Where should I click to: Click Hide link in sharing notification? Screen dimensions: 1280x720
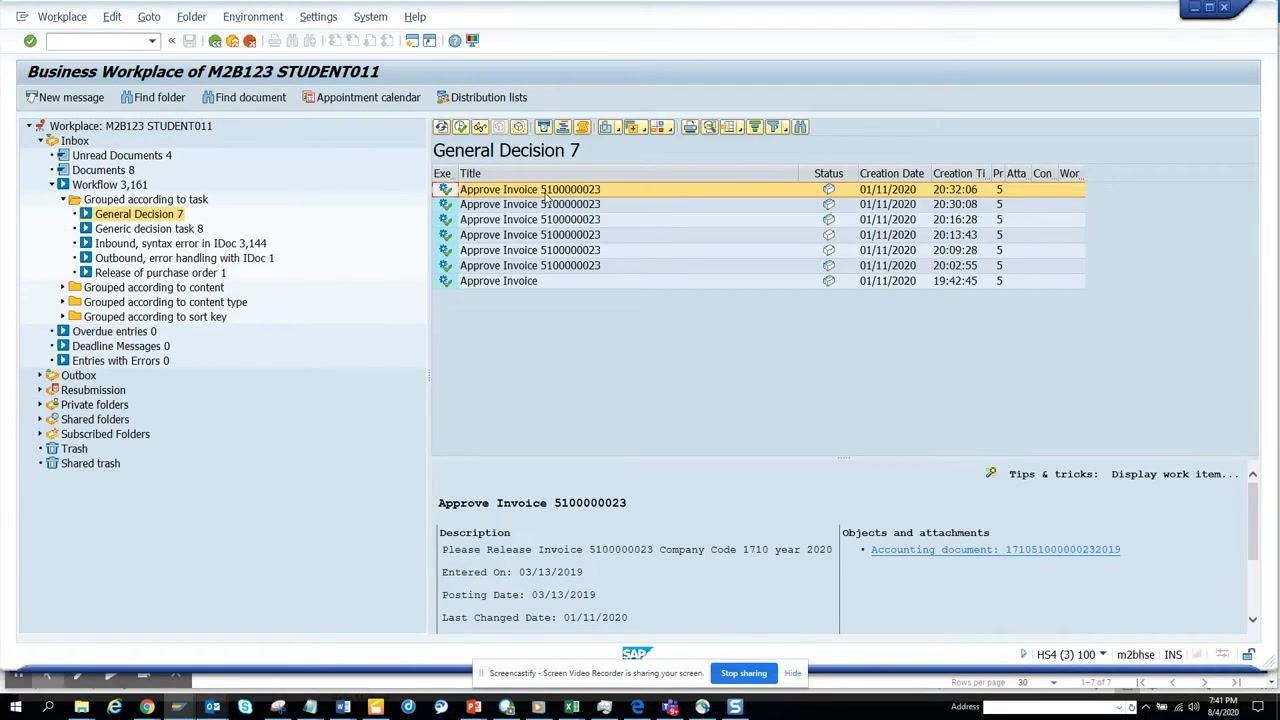(792, 673)
